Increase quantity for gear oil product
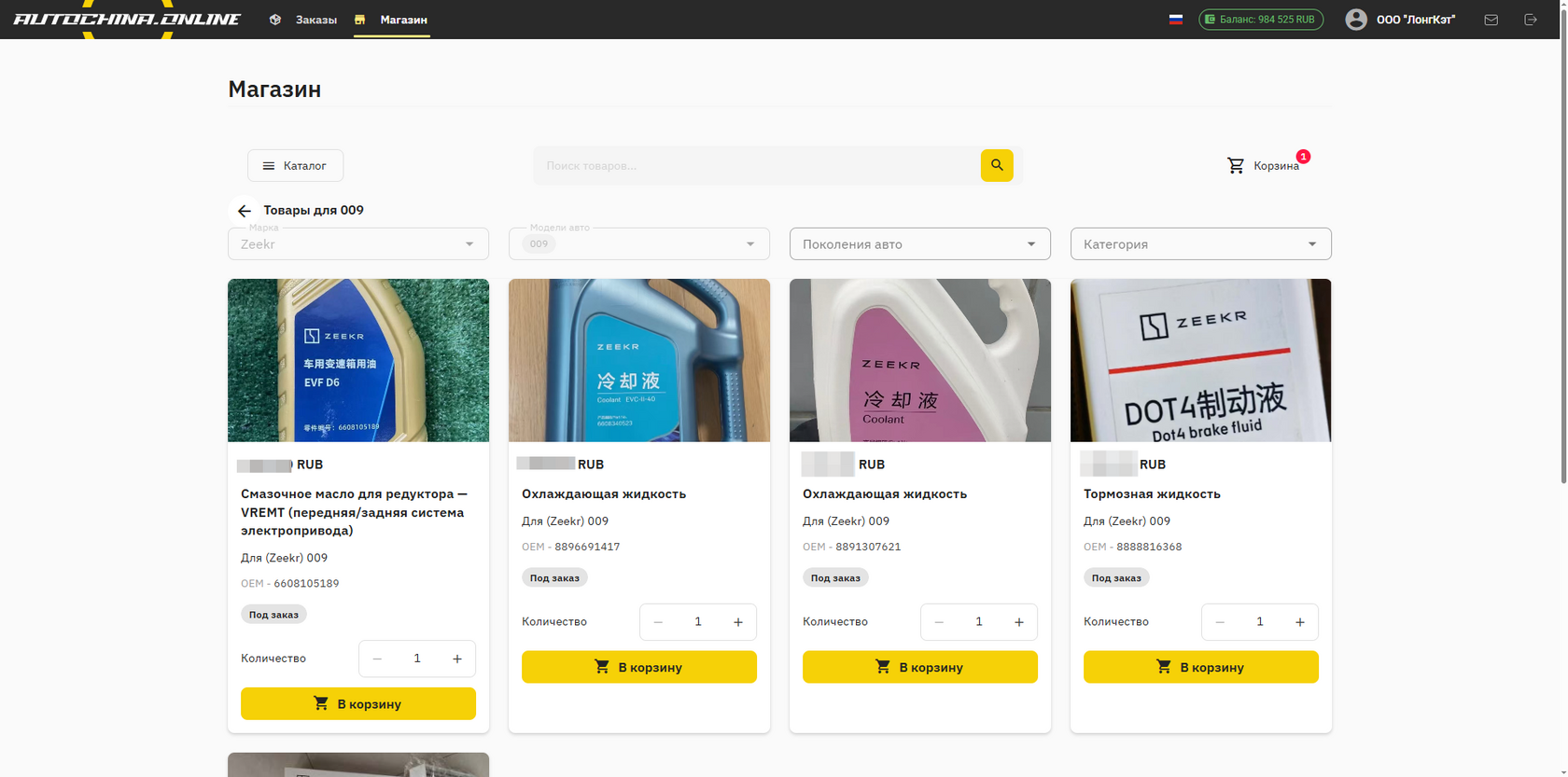Viewport: 1568px width, 777px height. point(457,659)
